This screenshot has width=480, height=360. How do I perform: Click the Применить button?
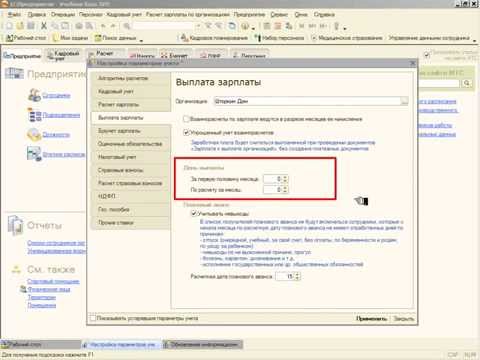click(x=372, y=318)
